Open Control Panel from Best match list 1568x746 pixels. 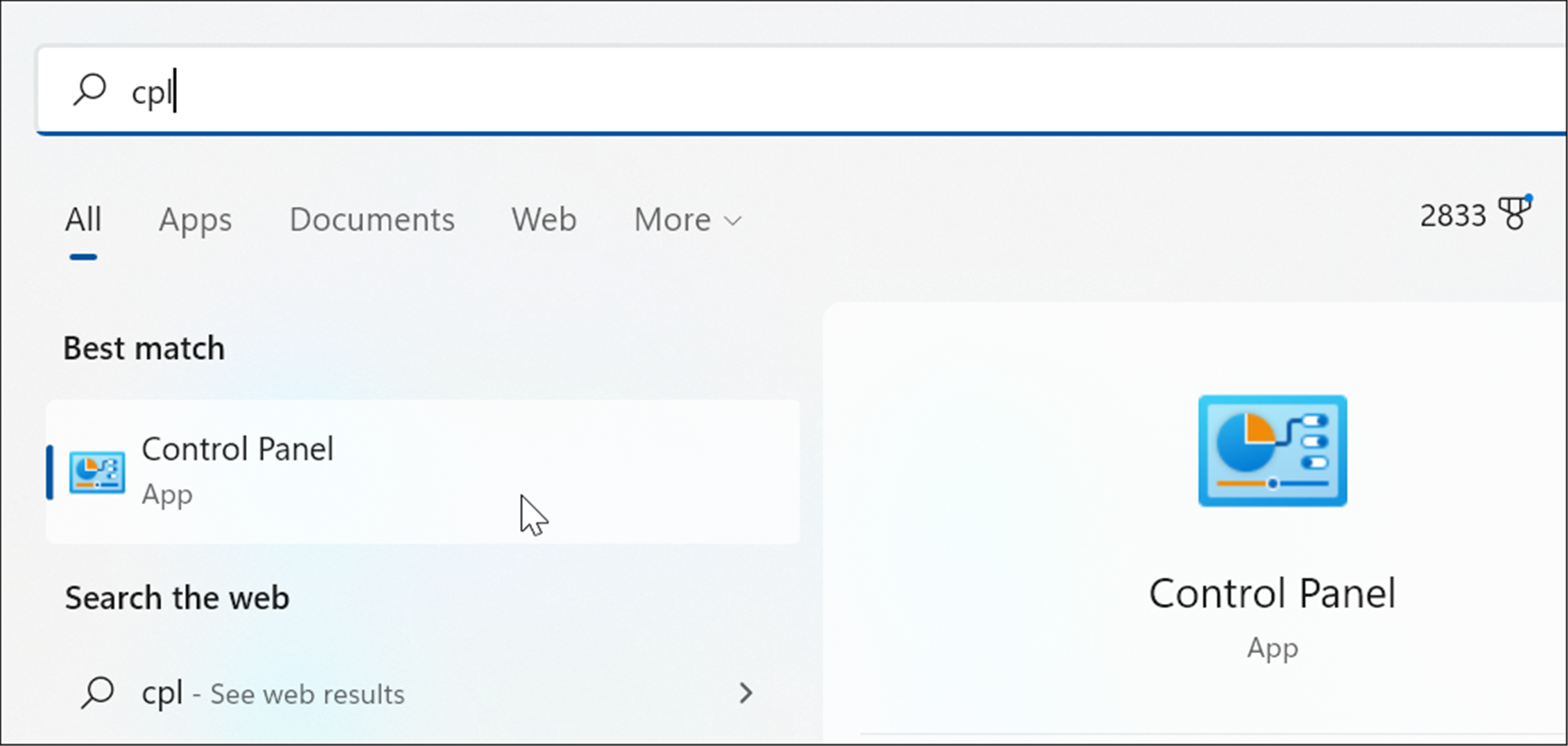(239, 449)
